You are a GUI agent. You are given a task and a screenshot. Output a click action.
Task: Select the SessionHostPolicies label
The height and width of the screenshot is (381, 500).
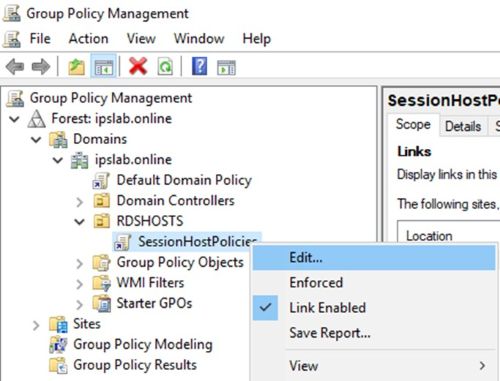click(x=198, y=241)
